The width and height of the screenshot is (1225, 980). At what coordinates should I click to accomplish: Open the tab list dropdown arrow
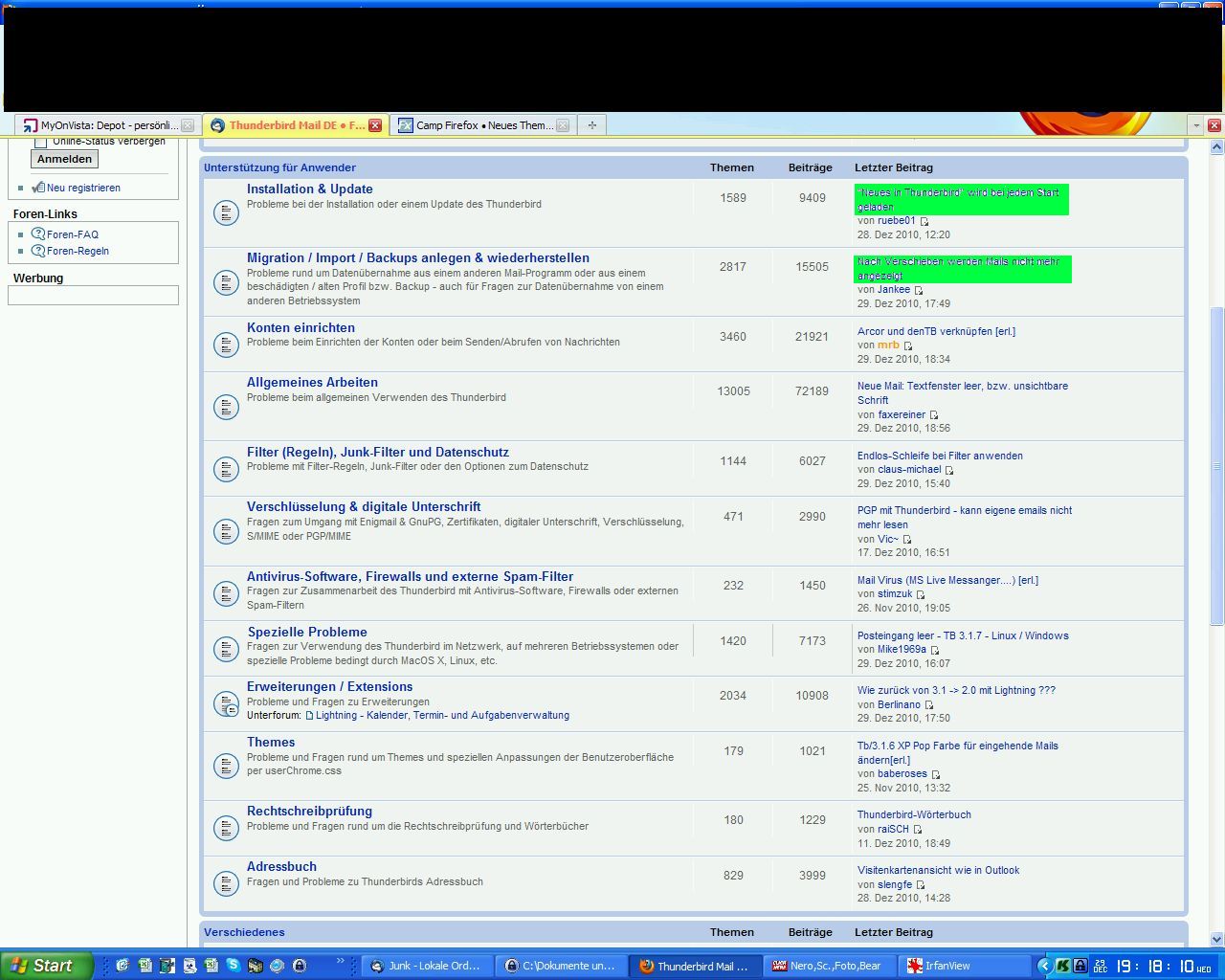click(1195, 125)
